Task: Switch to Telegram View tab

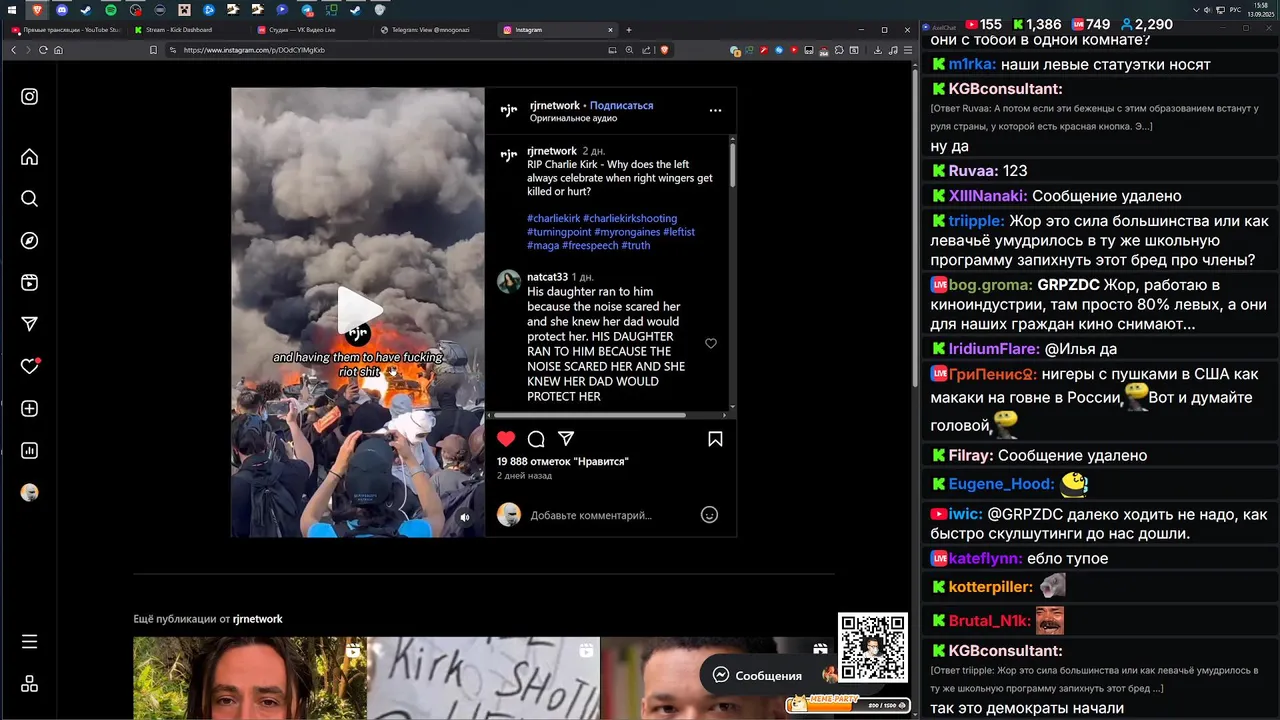Action: tap(432, 30)
